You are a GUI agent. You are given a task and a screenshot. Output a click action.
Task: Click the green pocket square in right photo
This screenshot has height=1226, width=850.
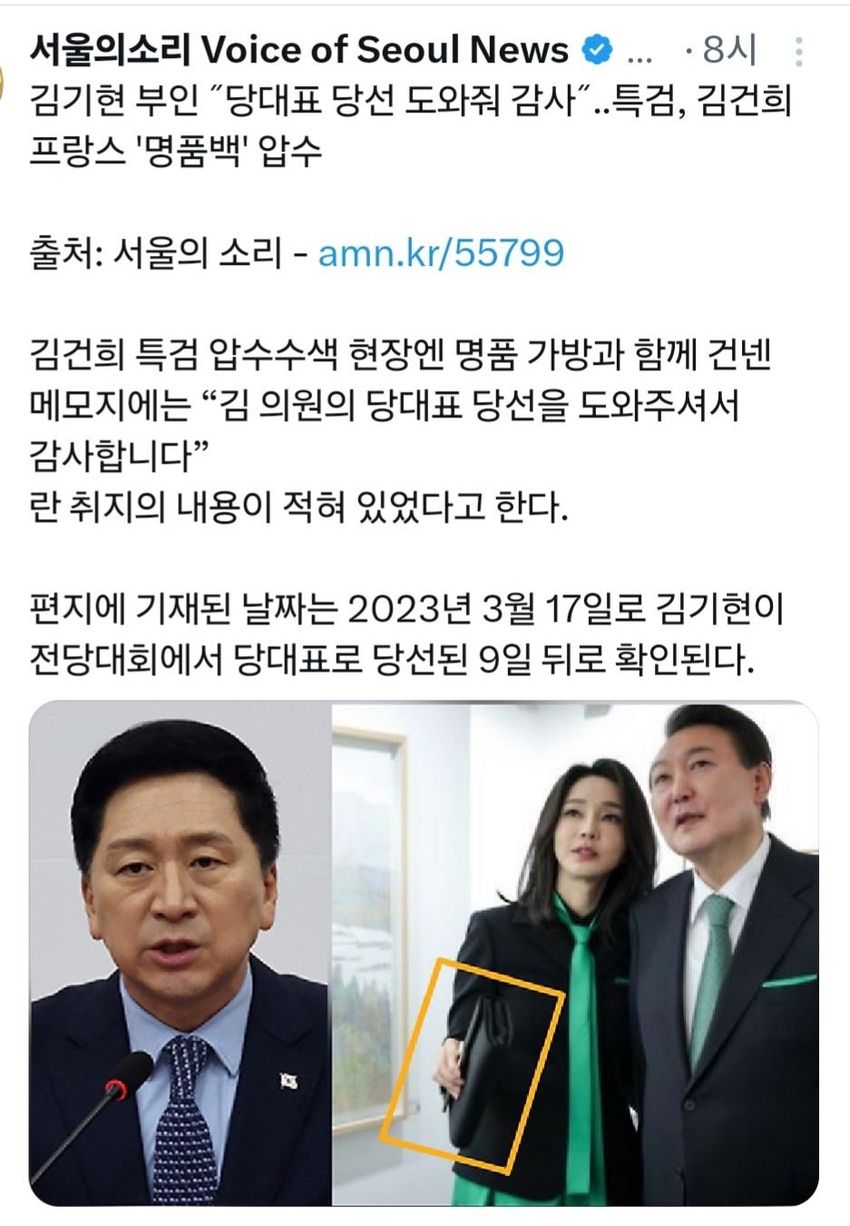(x=789, y=980)
